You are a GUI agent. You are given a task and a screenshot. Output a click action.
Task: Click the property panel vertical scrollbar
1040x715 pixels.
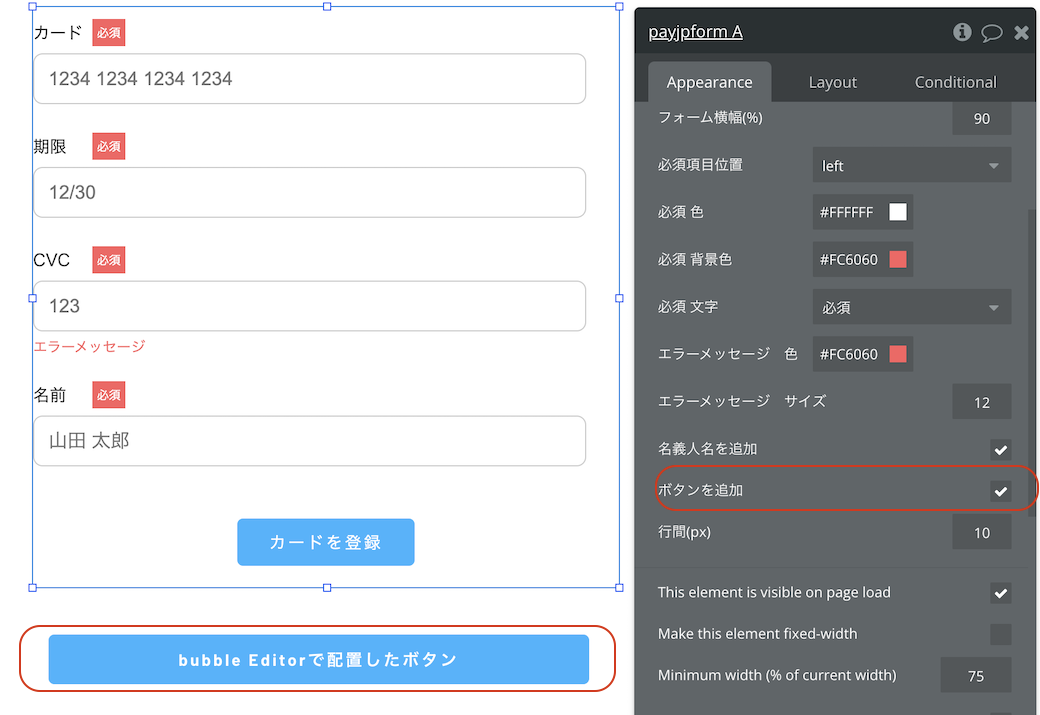pos(1031,361)
